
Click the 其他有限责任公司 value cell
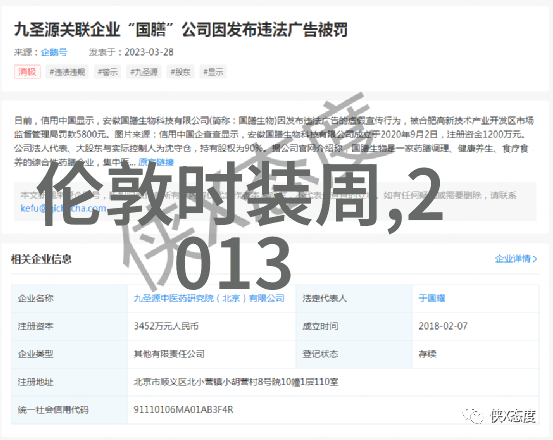coord(211,354)
